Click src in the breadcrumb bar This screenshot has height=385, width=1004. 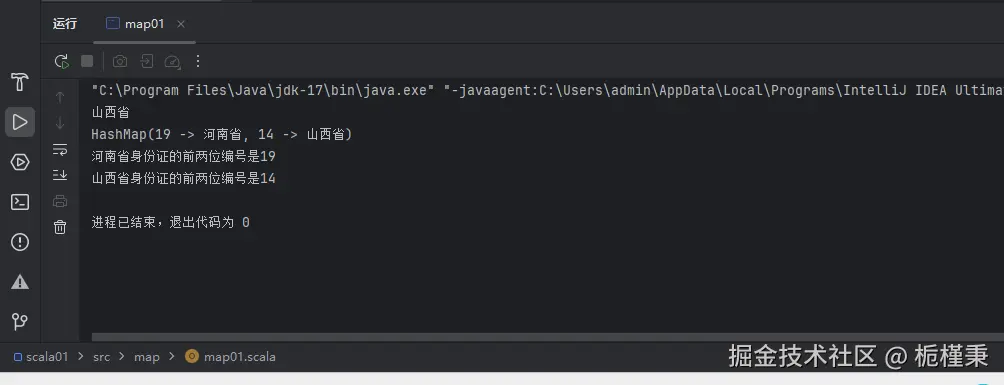coord(102,357)
